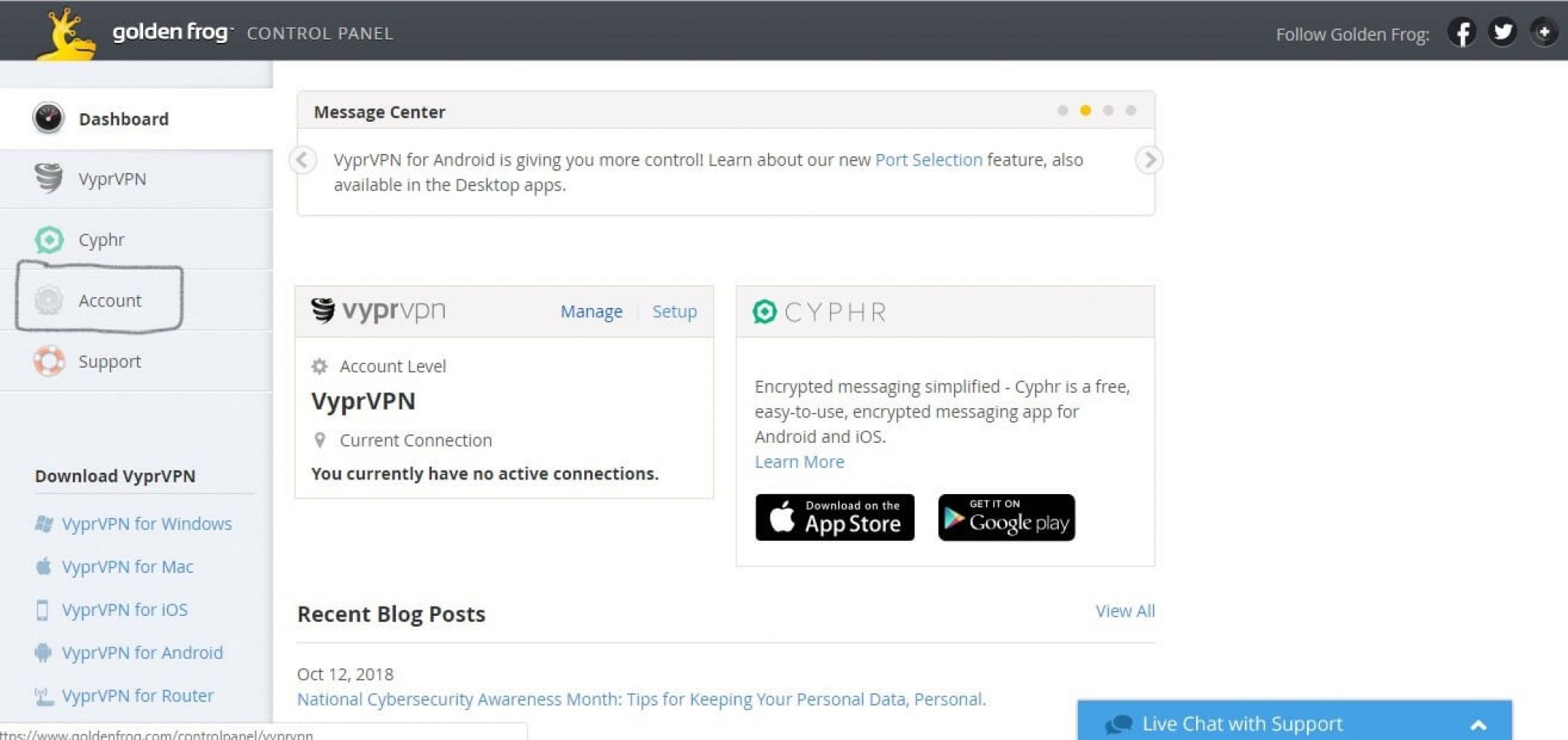Select first Message Center pagination dot
The width and height of the screenshot is (1568, 740).
(1063, 110)
